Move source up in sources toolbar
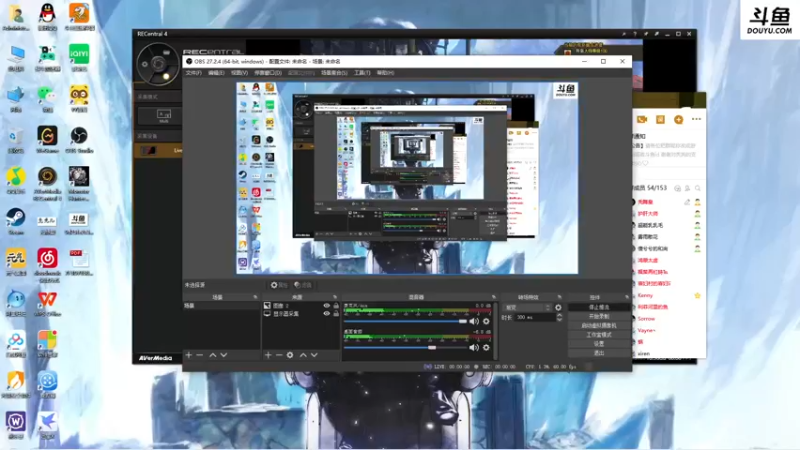The width and height of the screenshot is (800, 450). pos(303,355)
